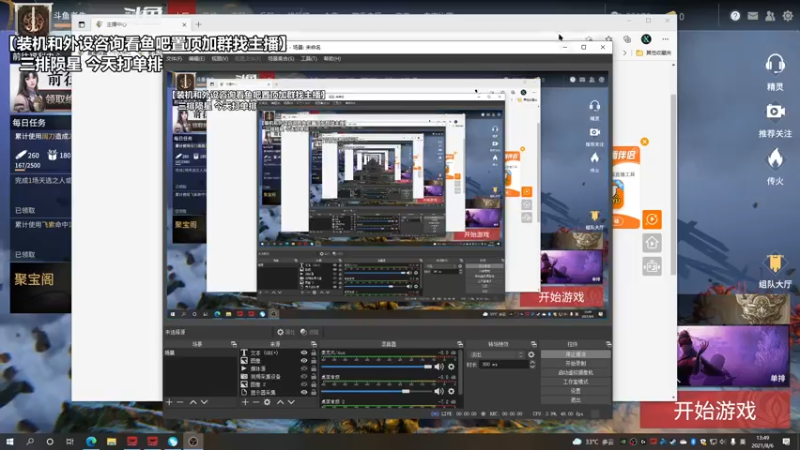Viewport: 800px width, 450px height.
Task: Open the 场景集合(S) menu in OBS
Action: [281, 59]
